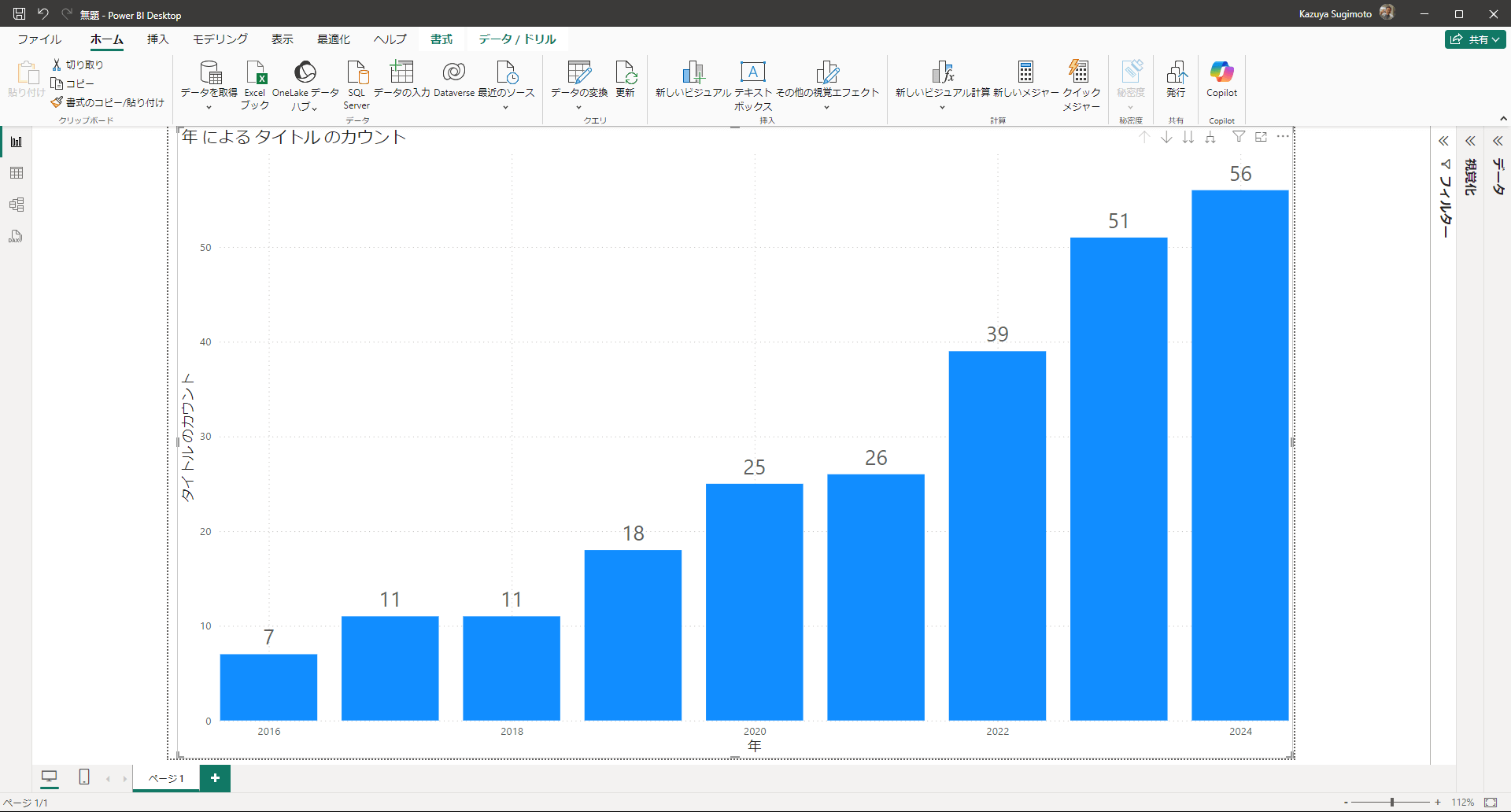Switch to the ヘルプ ribbon tab

point(390,39)
